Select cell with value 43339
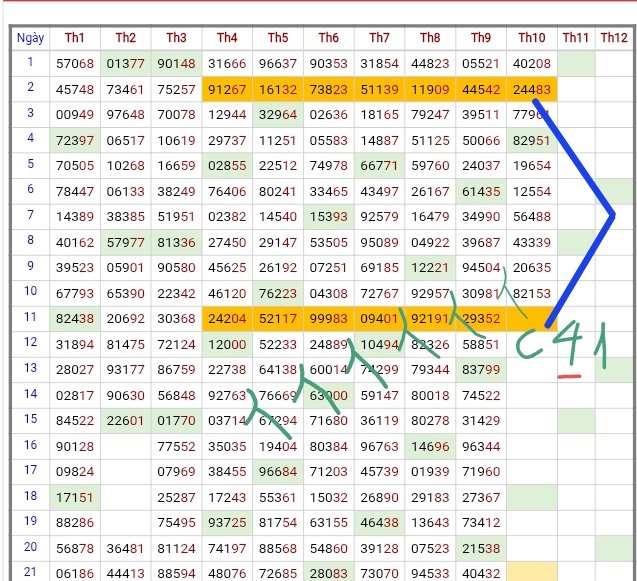This screenshot has height=581, width=637. coord(532,243)
